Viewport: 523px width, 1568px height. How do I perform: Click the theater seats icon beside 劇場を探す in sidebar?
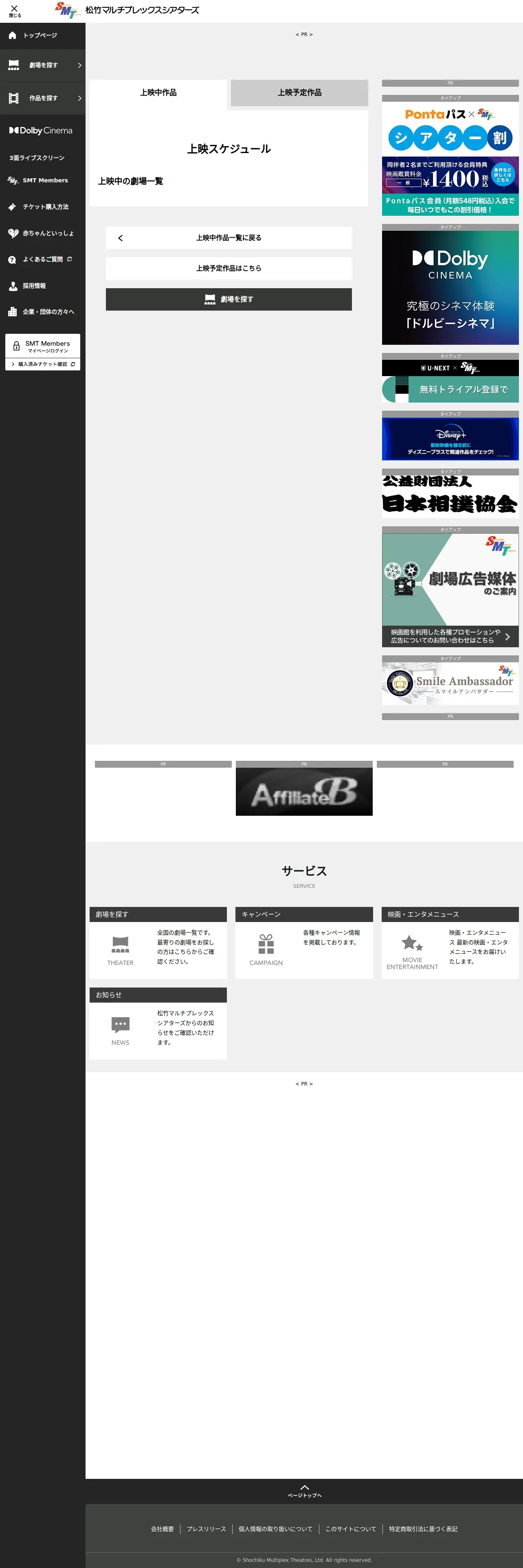point(13,65)
